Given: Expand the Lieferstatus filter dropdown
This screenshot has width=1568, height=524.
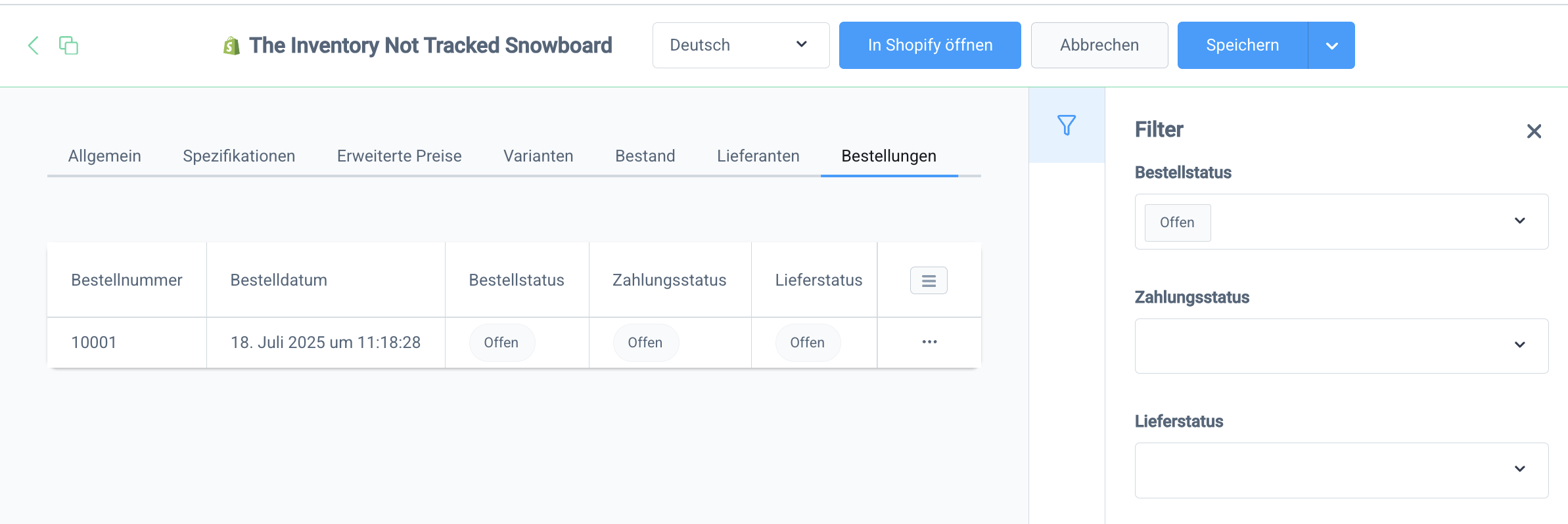Looking at the screenshot, I should [1519, 469].
